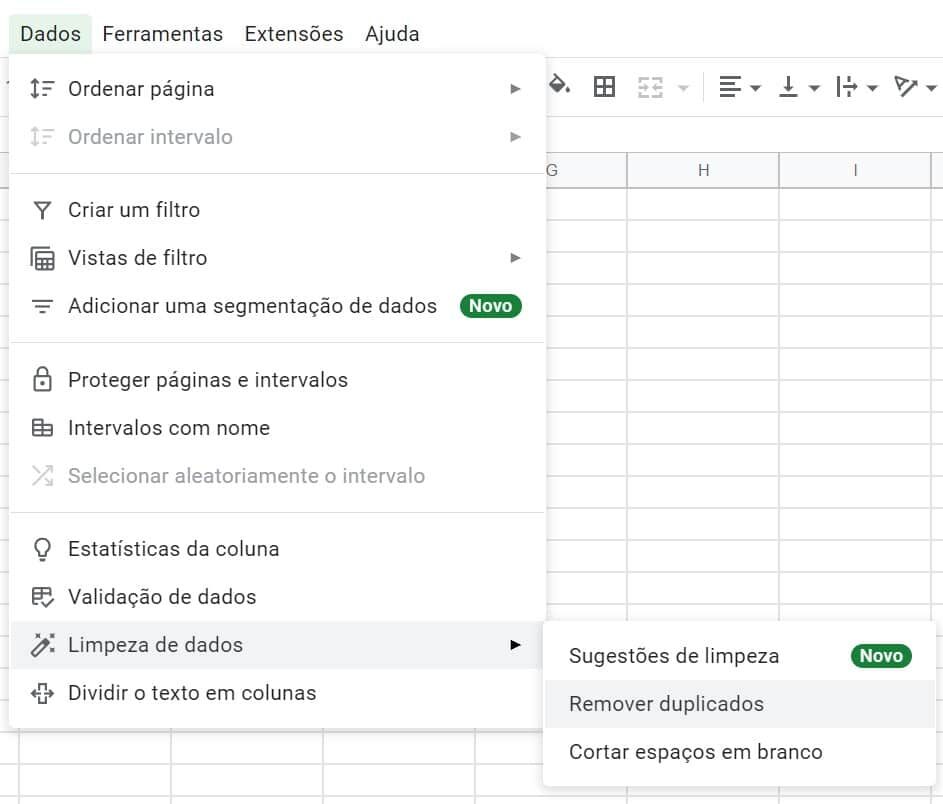Viewport: 943px width, 804px height.
Task: Click the fill color paint bucket icon
Action: point(559,86)
